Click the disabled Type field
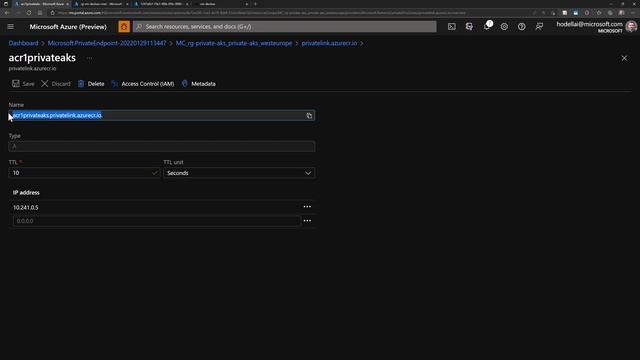The width and height of the screenshot is (640, 360). 162,147
